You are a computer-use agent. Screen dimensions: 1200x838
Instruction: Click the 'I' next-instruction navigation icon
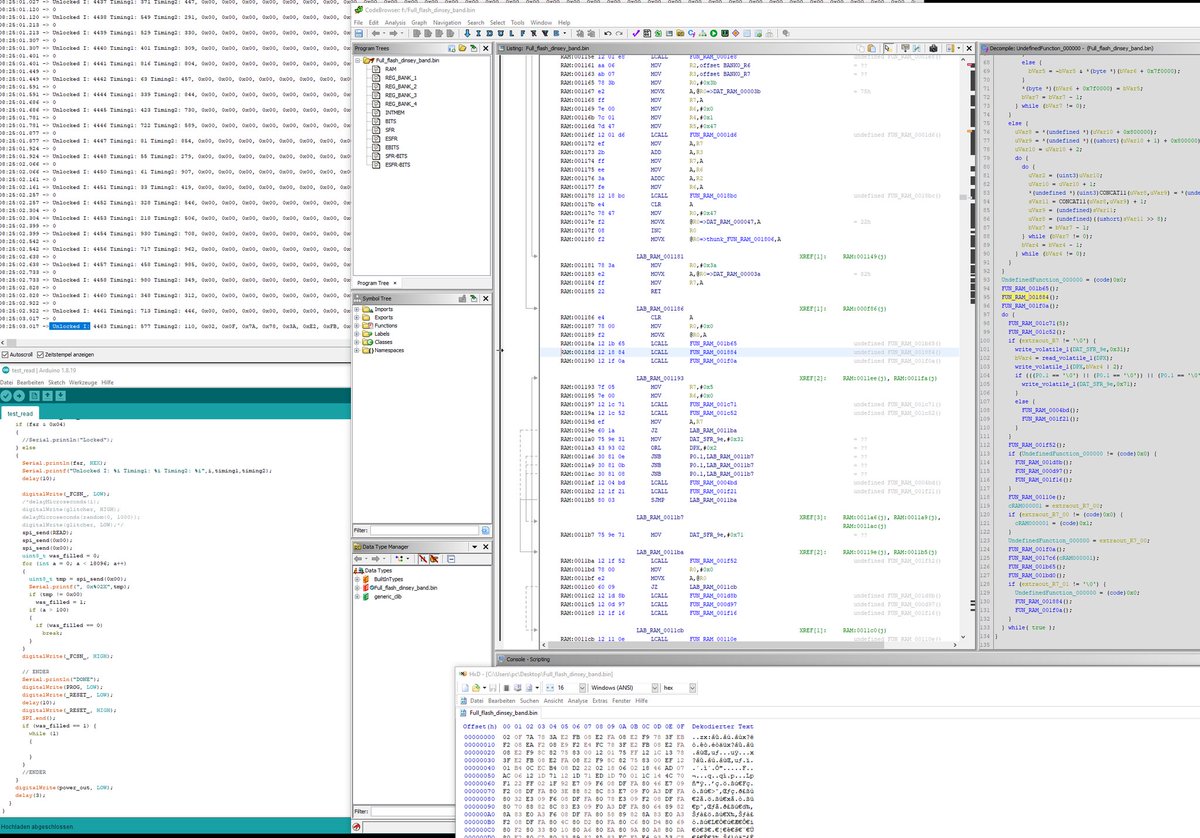tap(478, 33)
